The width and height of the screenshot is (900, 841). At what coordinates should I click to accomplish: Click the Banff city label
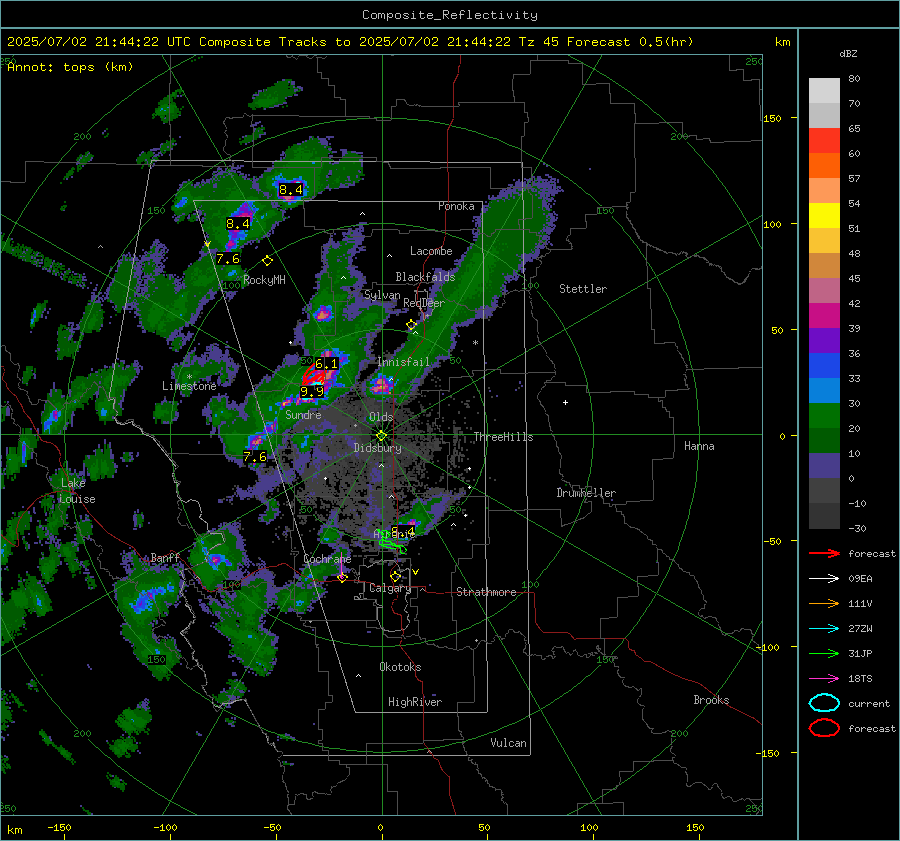point(165,558)
